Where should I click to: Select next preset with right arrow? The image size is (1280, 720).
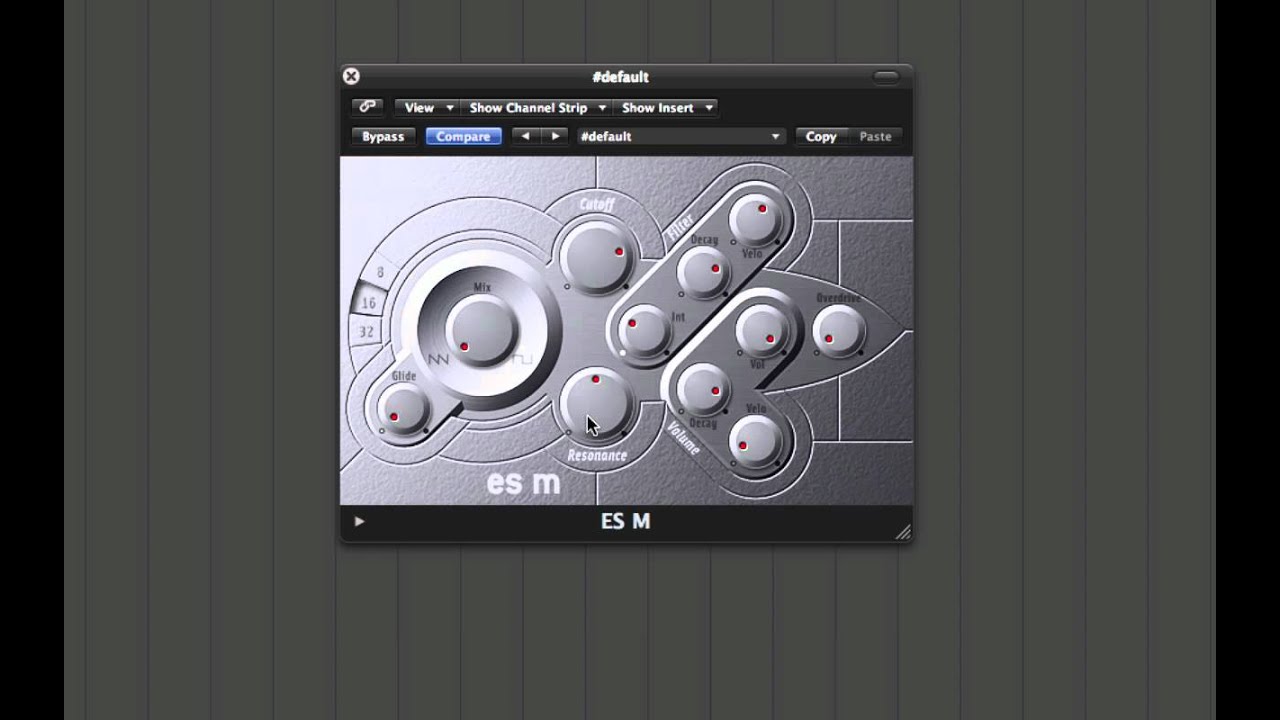tap(555, 136)
